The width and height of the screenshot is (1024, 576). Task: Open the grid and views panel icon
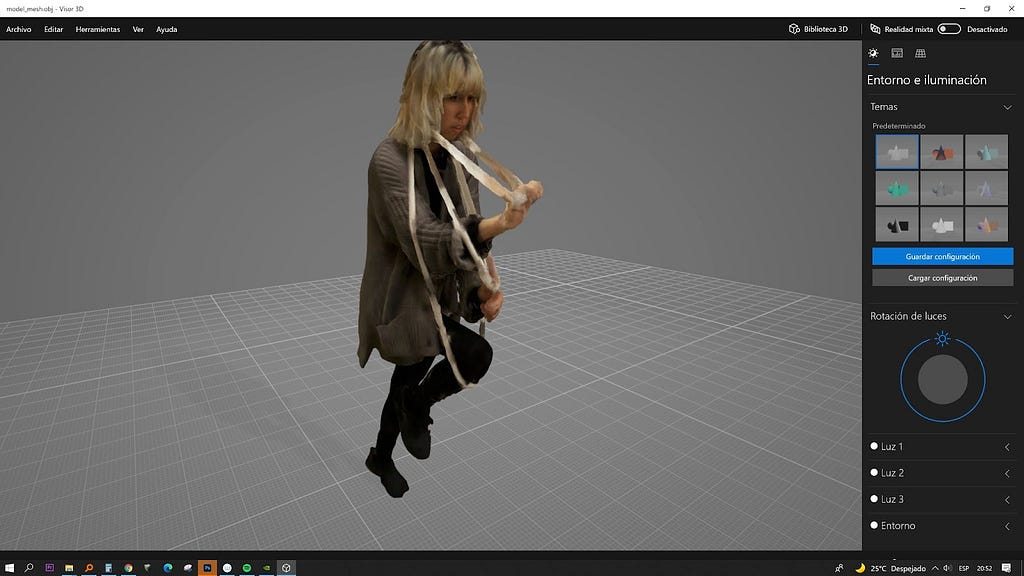coord(920,54)
